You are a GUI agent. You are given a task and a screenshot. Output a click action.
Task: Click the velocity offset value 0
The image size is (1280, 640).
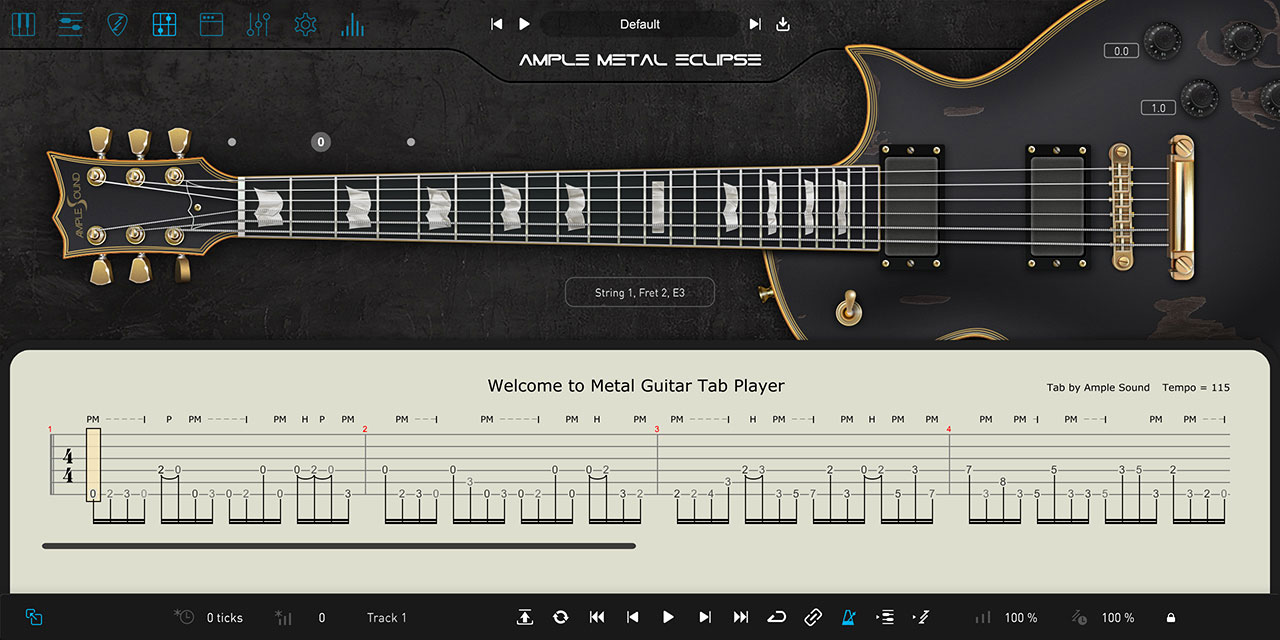[x=322, y=618]
